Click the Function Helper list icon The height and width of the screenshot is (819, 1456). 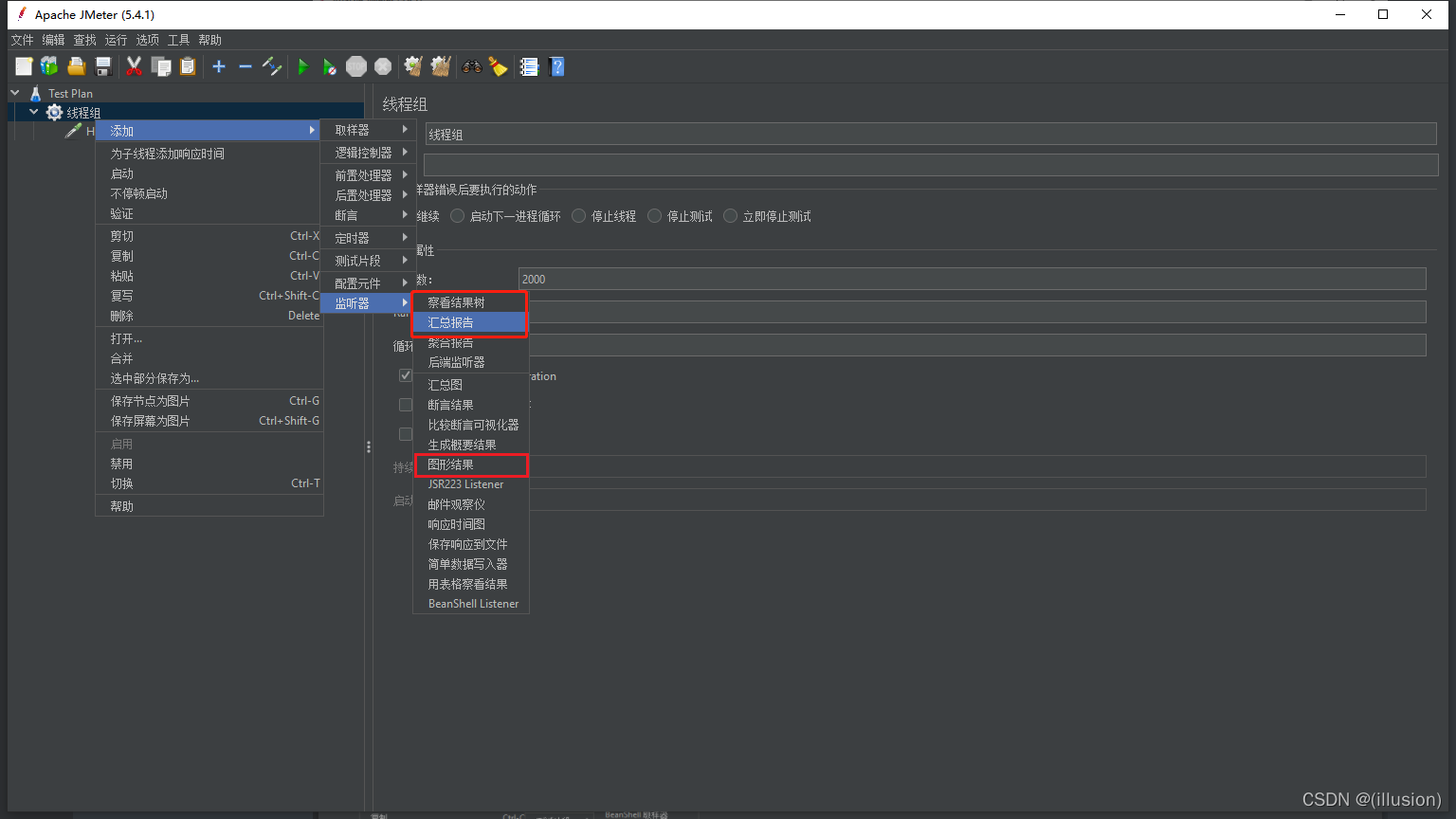click(530, 66)
